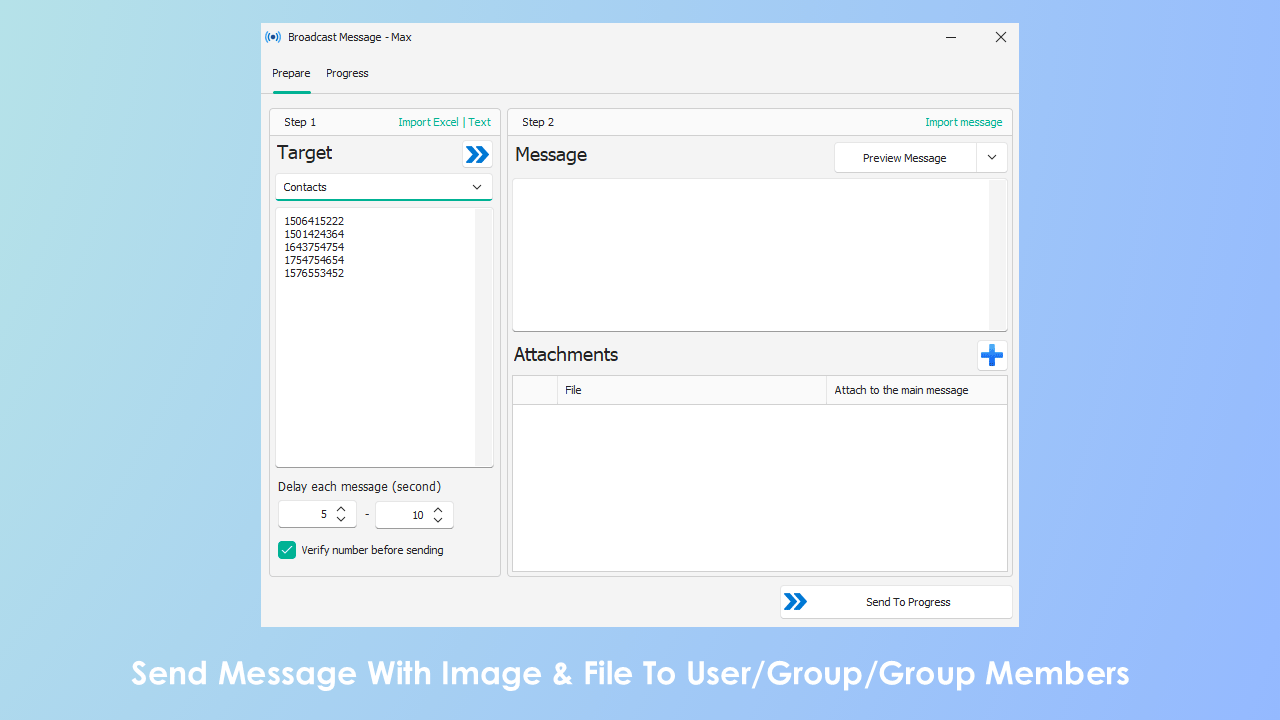Screen dimensions: 1280x720
Task: Select contact 1506415222 in the target list
Action: (x=314, y=220)
